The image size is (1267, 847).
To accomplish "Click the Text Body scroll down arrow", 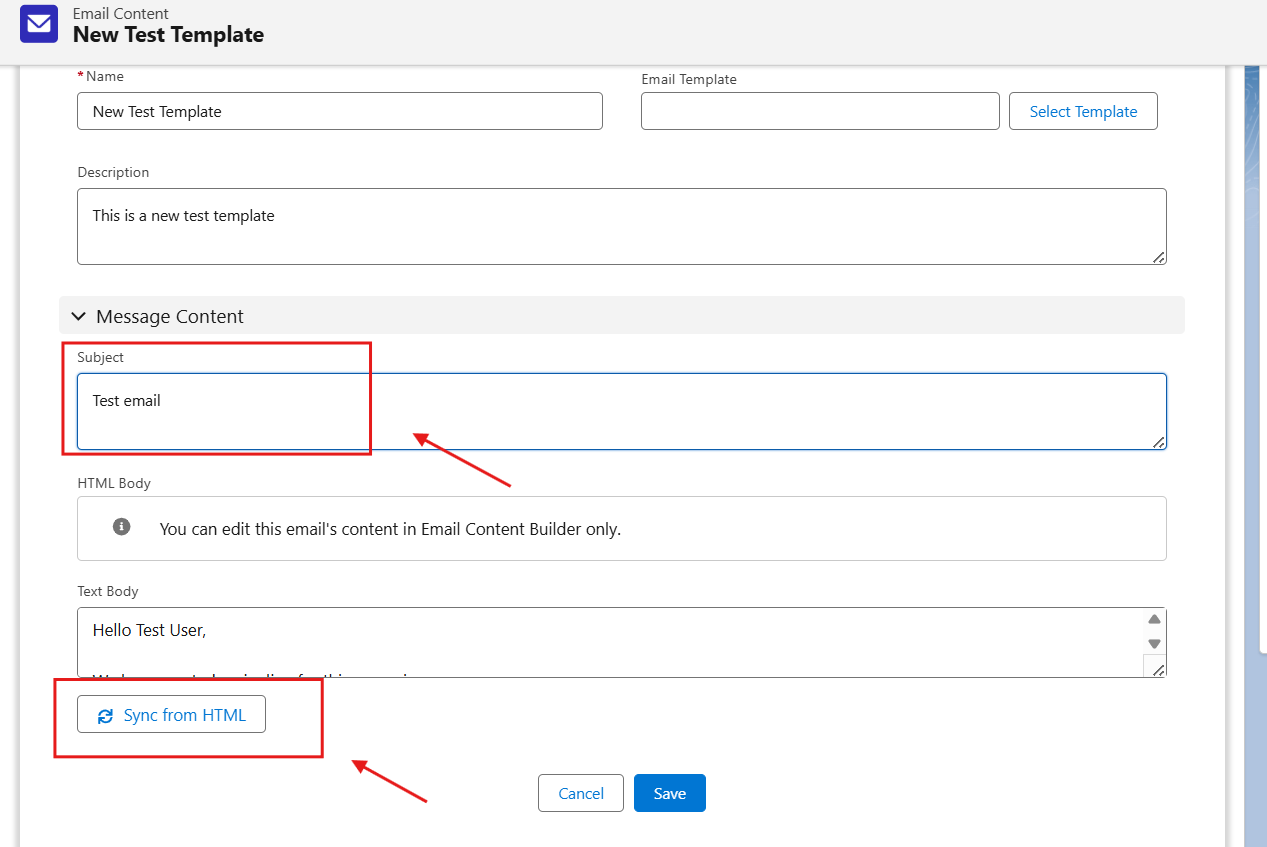I will click(x=1154, y=644).
